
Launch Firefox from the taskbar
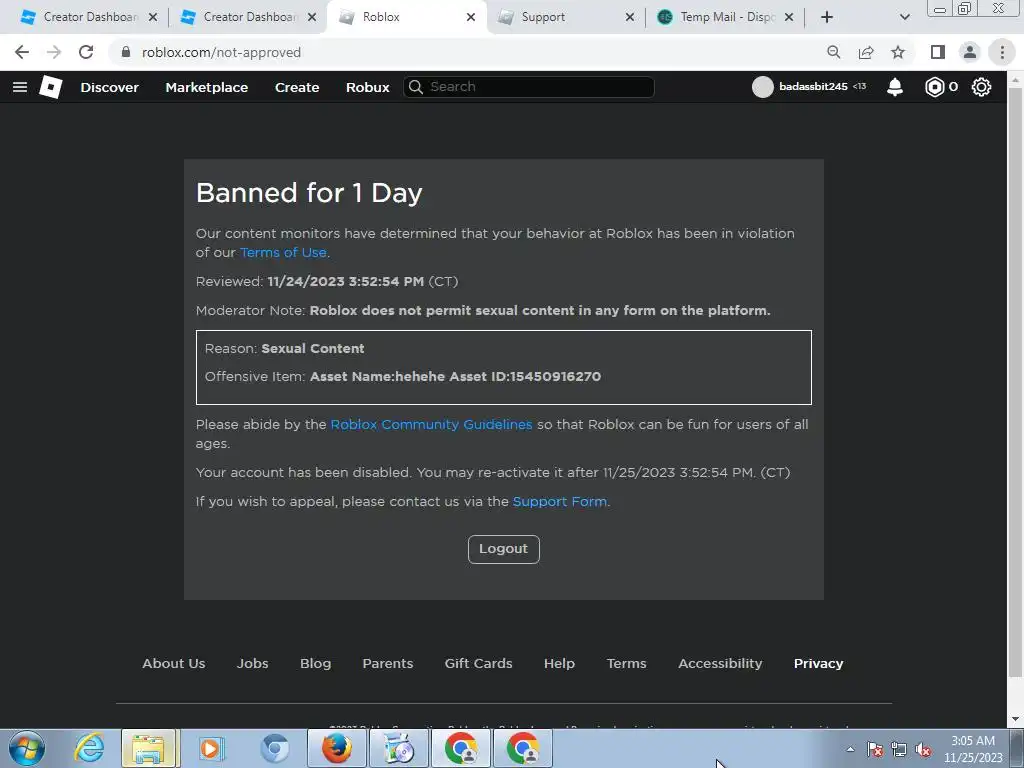pyautogui.click(x=336, y=748)
